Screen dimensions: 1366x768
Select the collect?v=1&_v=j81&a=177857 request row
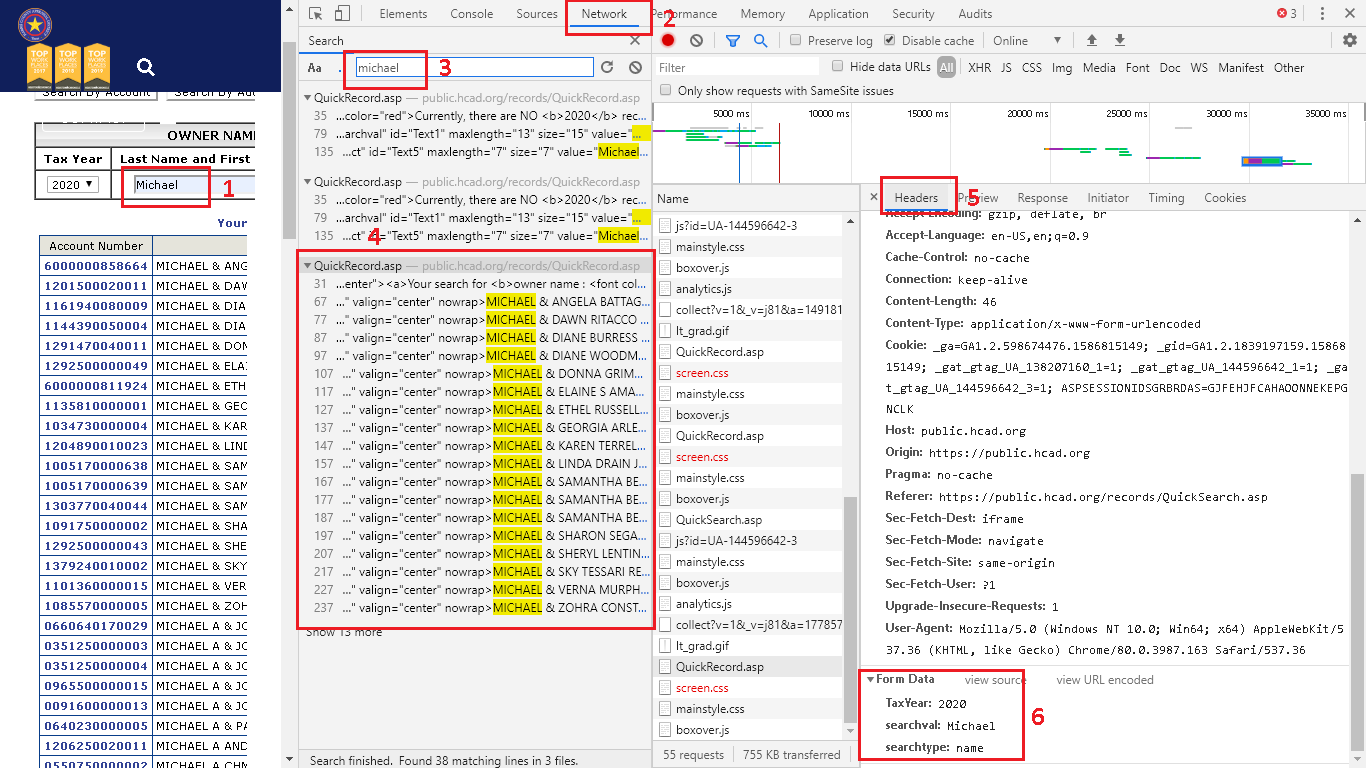pyautogui.click(x=748, y=625)
